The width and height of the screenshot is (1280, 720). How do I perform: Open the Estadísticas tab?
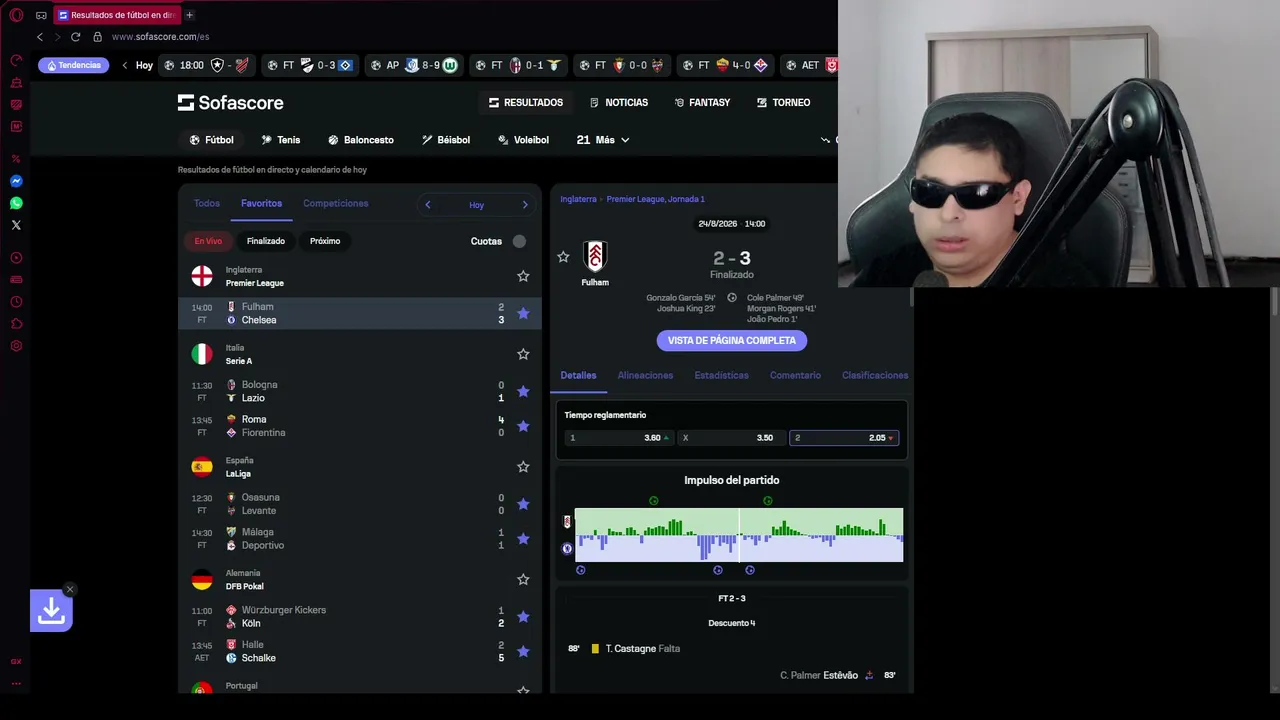click(721, 375)
